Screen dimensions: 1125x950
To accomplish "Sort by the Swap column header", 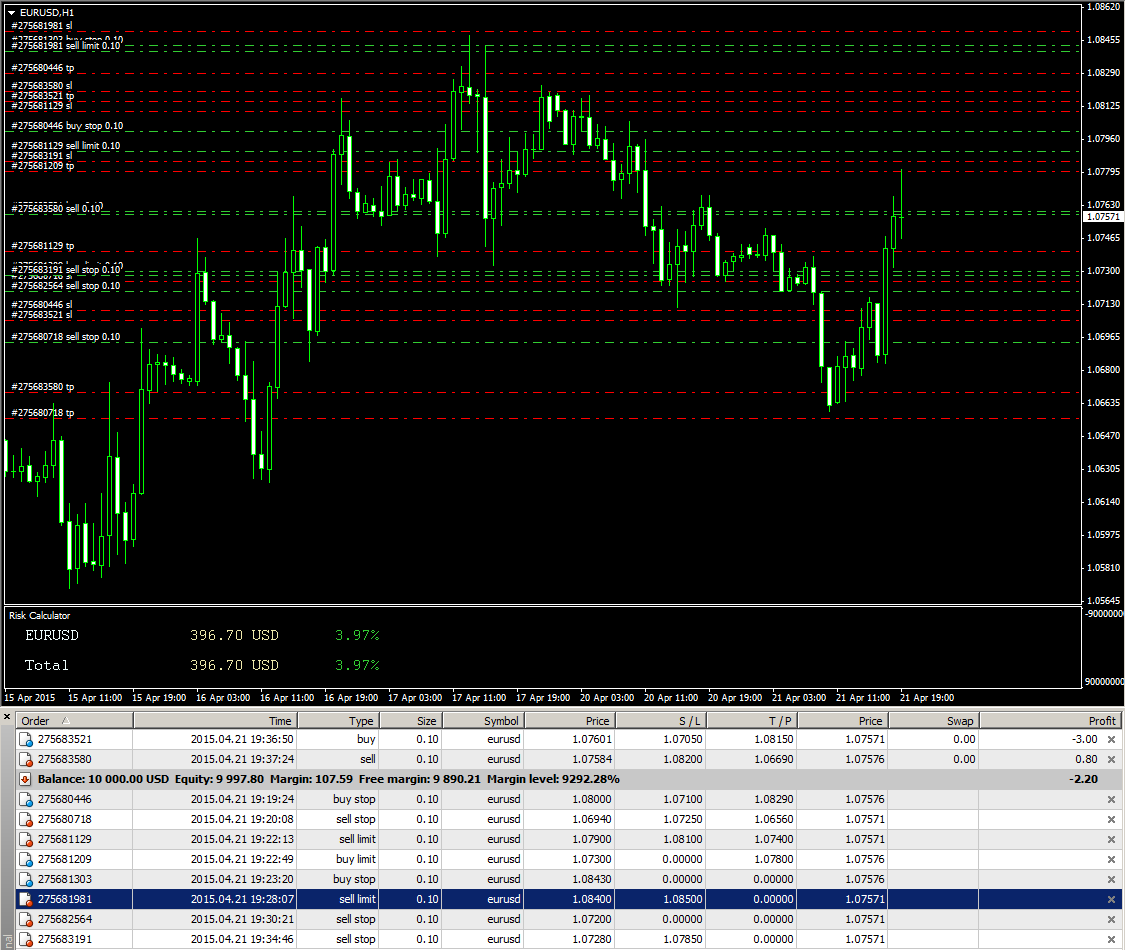I will 934,720.
